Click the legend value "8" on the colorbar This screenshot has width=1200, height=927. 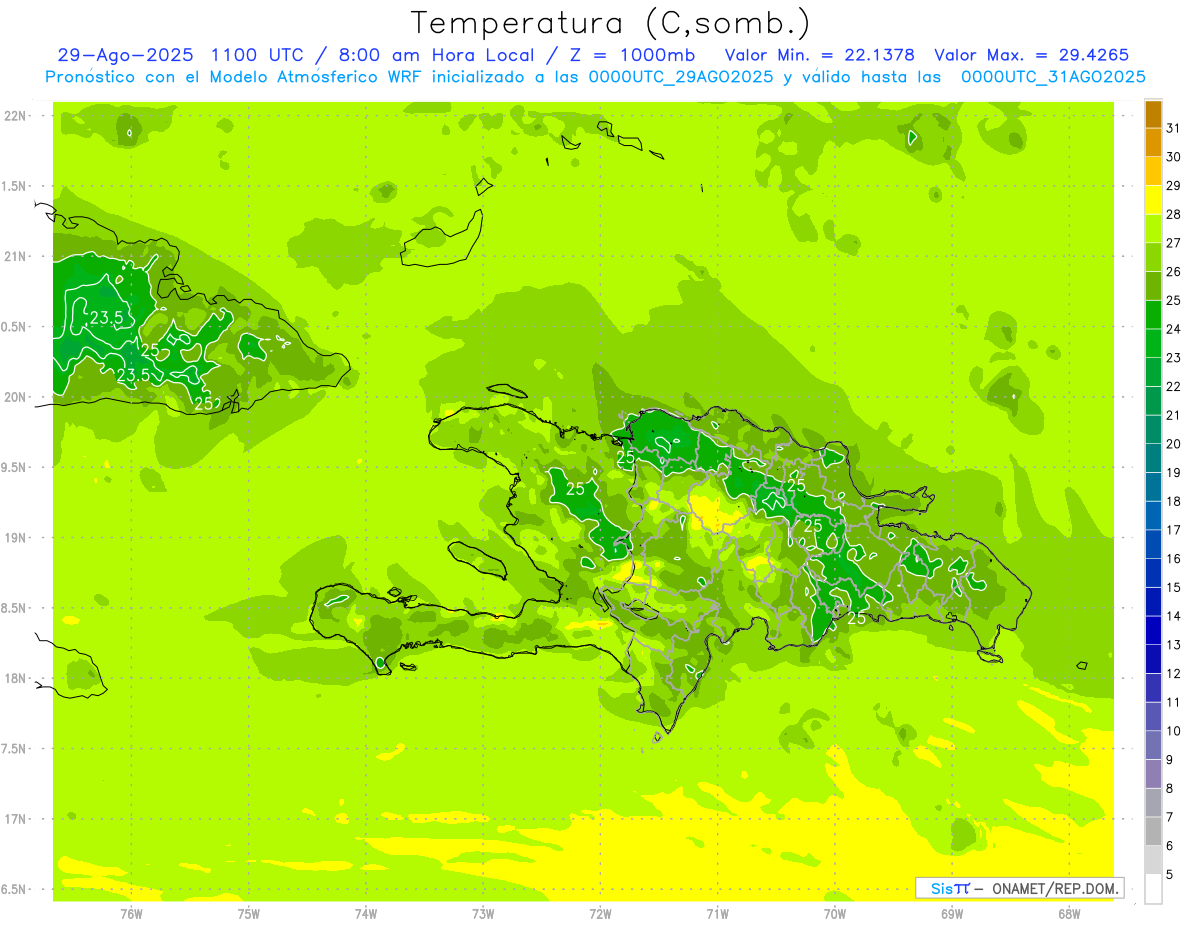click(1170, 789)
